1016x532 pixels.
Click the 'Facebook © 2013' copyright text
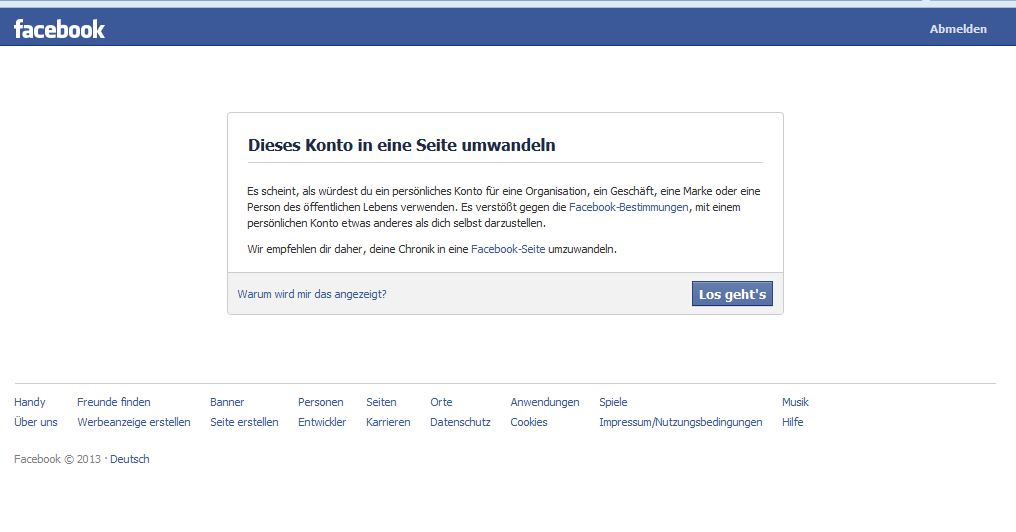58,459
